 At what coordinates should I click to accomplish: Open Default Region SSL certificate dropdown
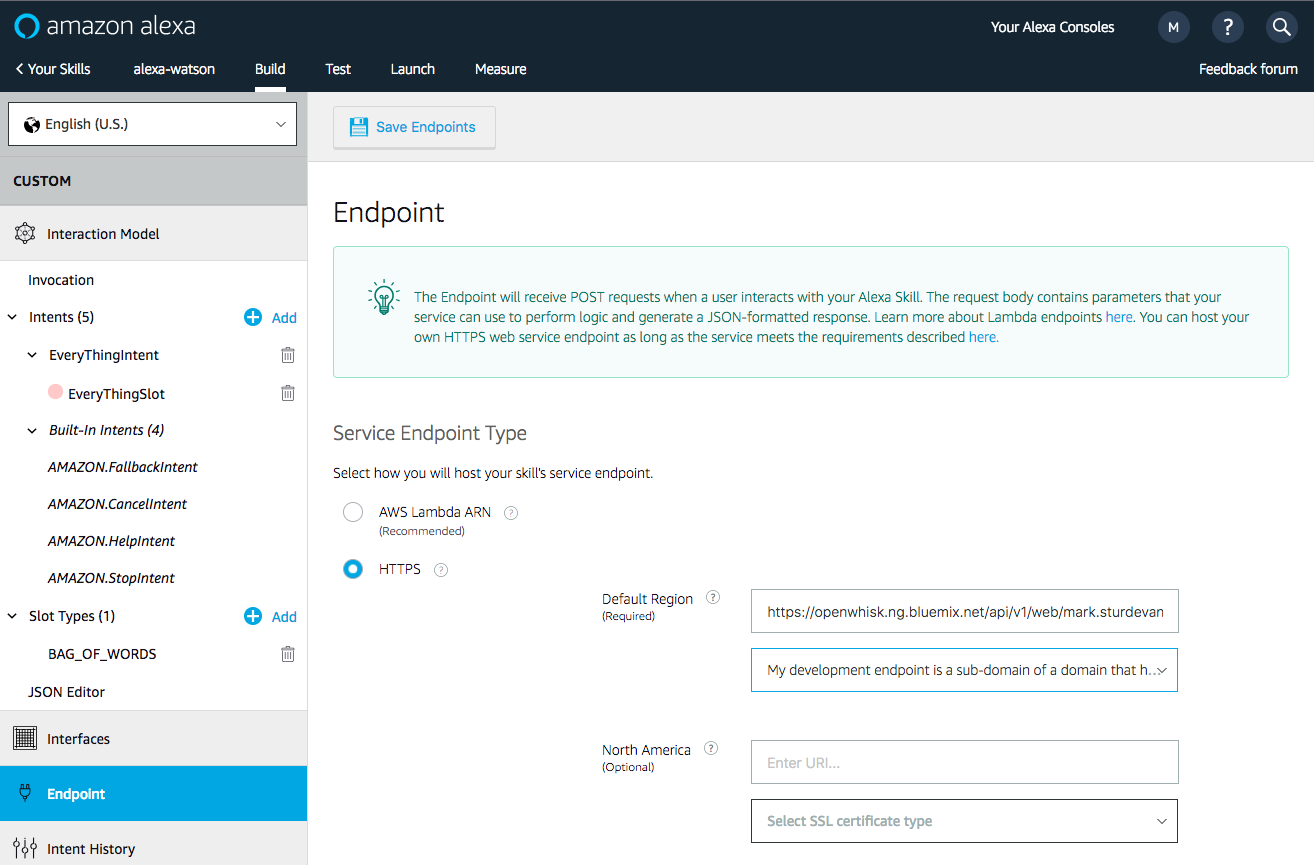click(964, 670)
